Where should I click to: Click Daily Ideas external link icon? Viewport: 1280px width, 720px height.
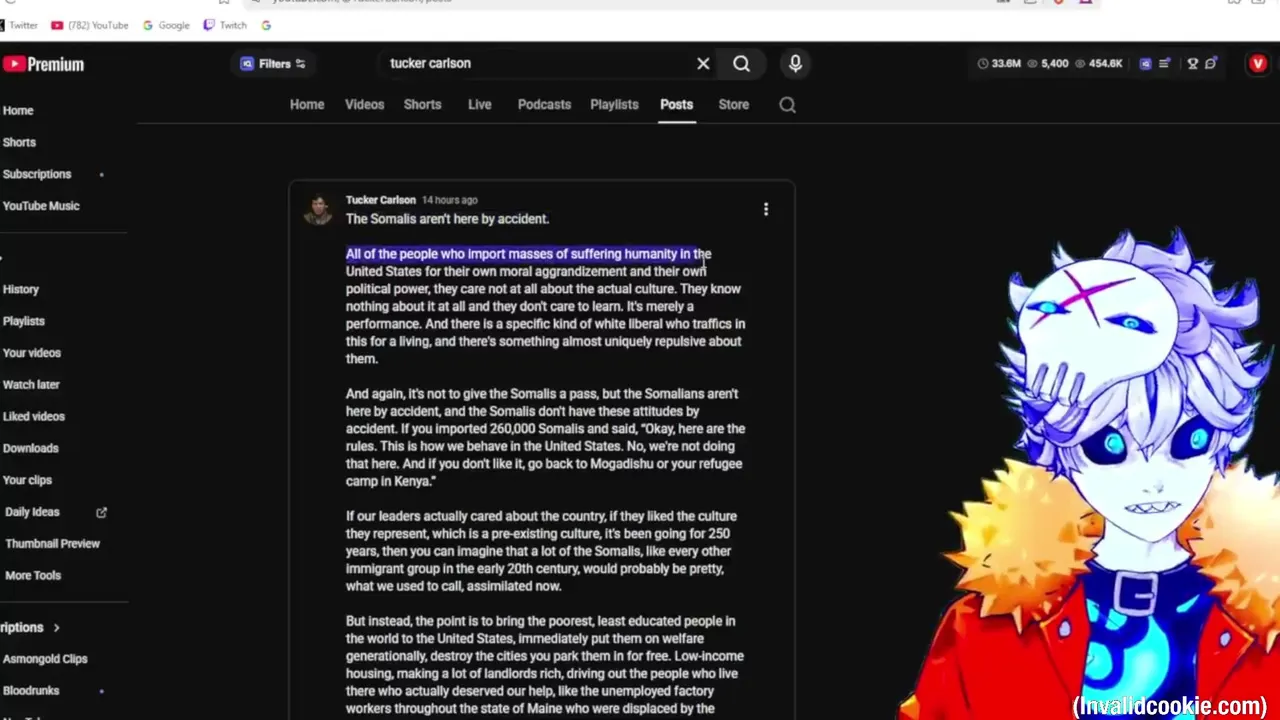point(101,512)
